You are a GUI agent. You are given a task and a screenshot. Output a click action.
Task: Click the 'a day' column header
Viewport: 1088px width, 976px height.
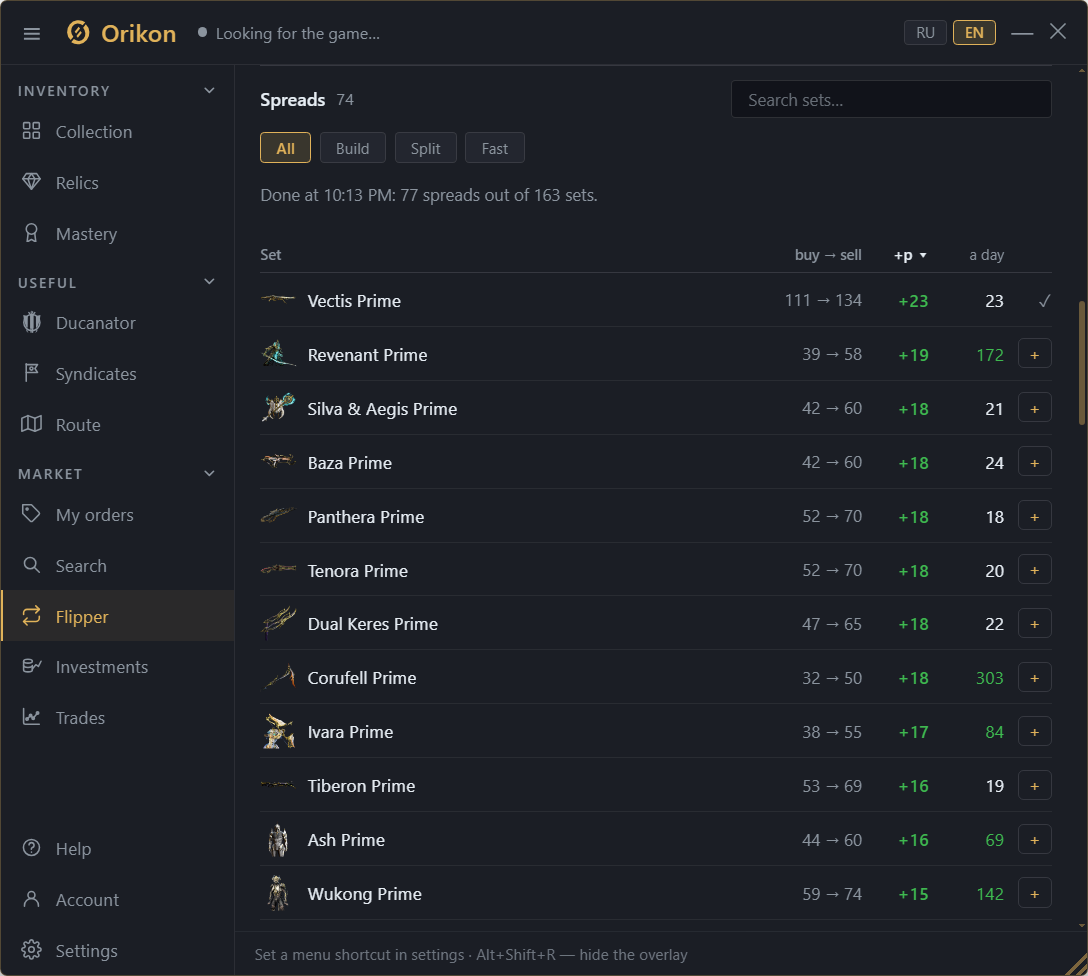coord(986,255)
